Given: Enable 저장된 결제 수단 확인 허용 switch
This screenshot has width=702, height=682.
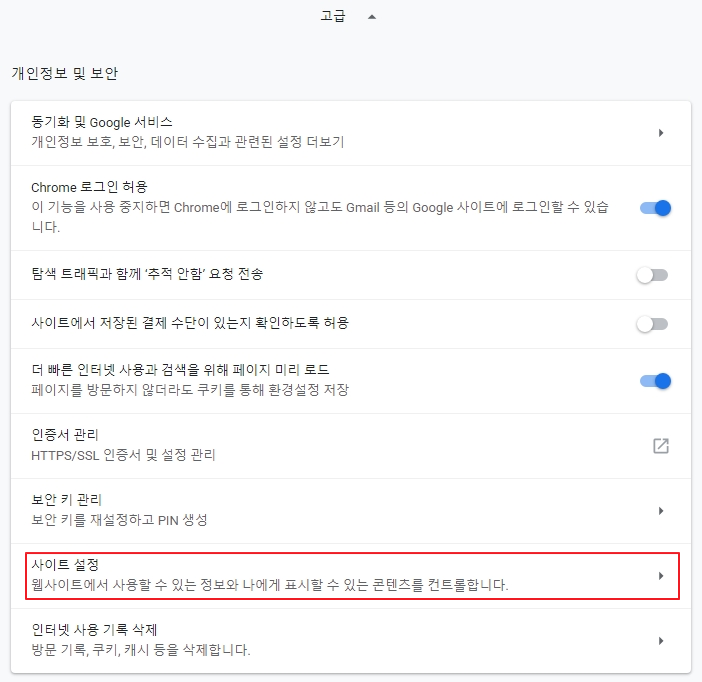Looking at the screenshot, I should click(652, 324).
